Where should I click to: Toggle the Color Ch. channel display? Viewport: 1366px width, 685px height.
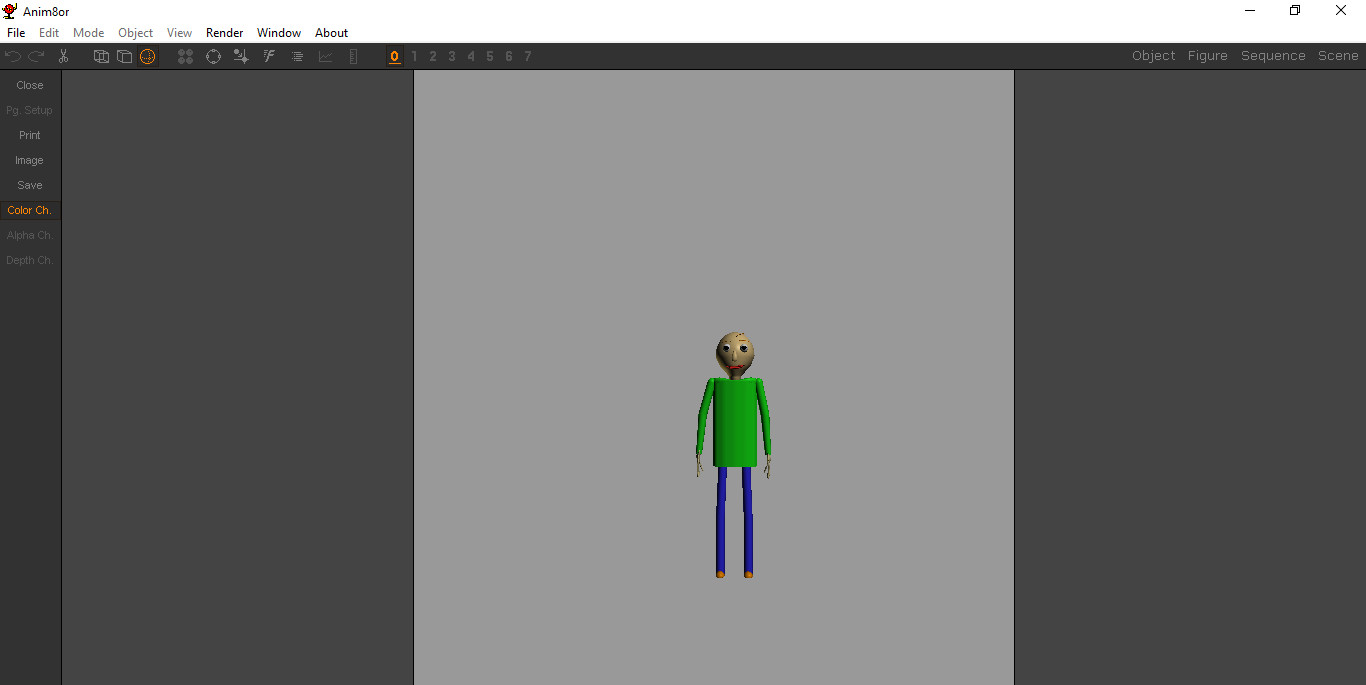click(29, 210)
